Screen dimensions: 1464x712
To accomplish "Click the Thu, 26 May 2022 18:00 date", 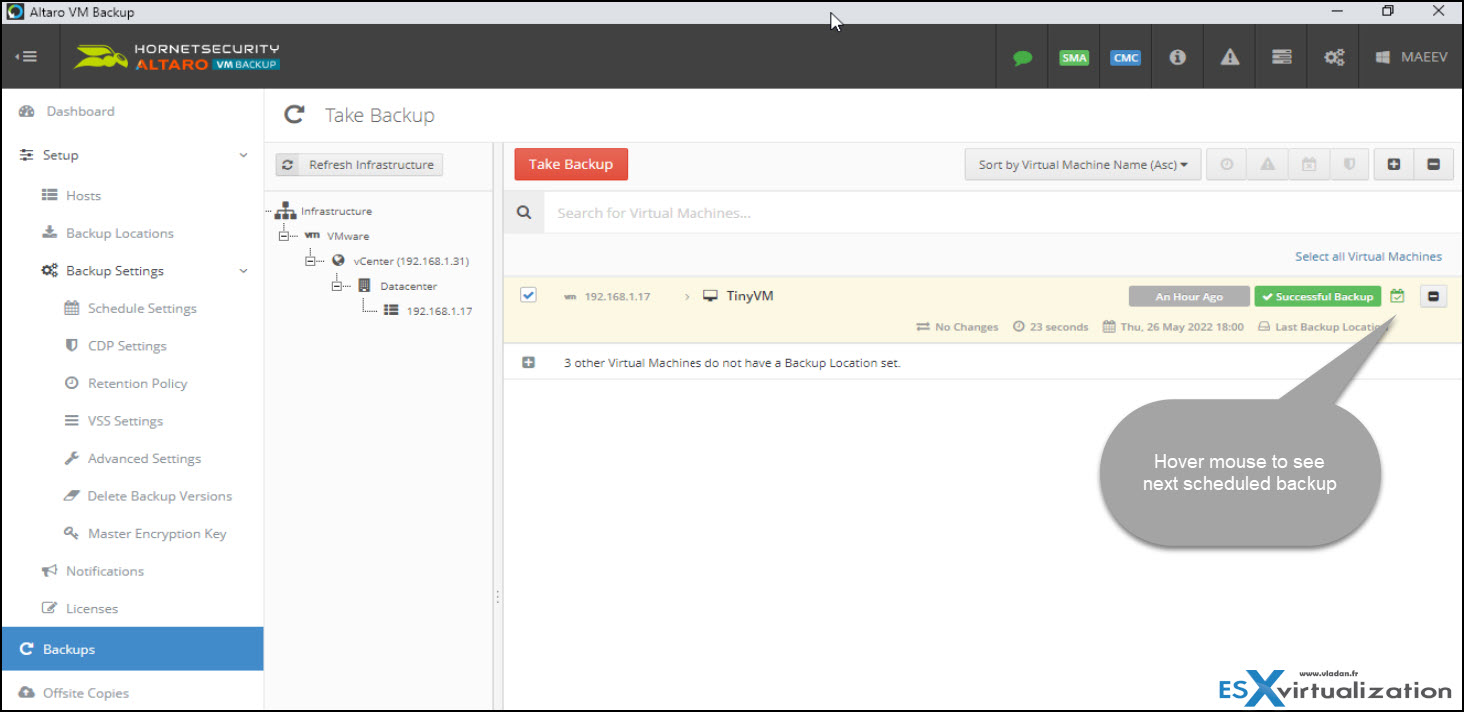I will coord(1182,327).
